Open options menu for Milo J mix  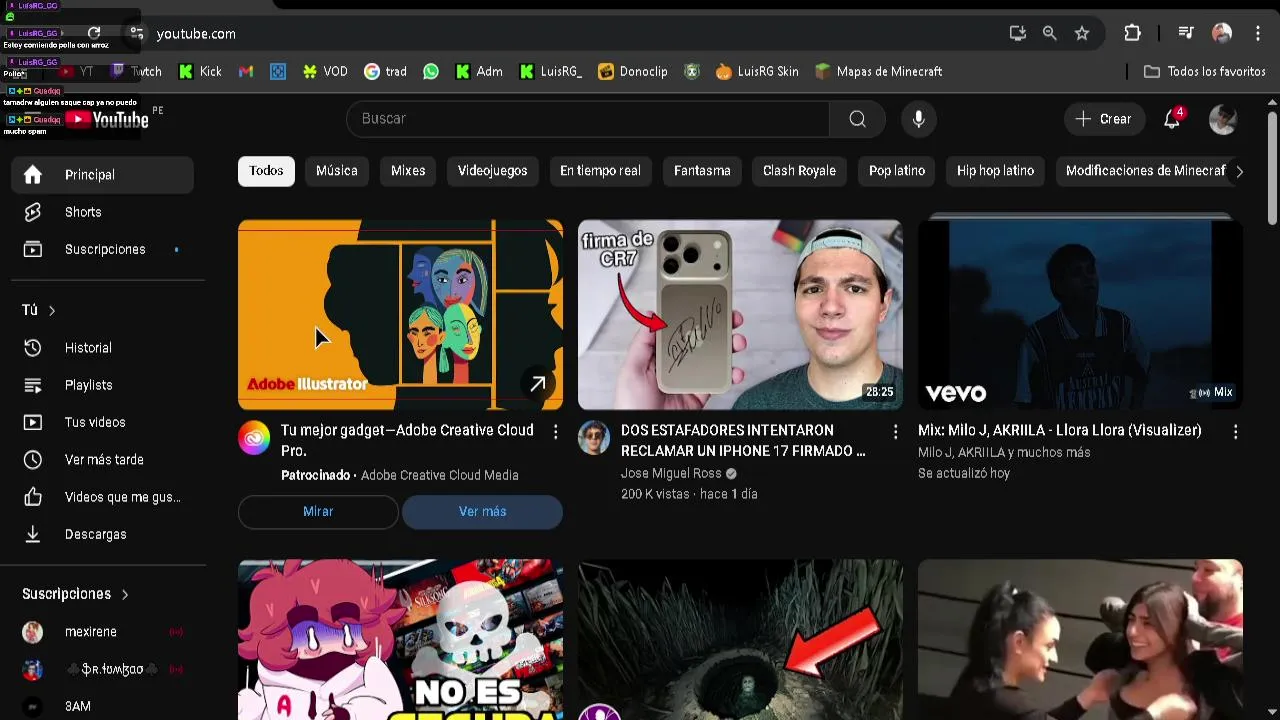coord(1235,432)
